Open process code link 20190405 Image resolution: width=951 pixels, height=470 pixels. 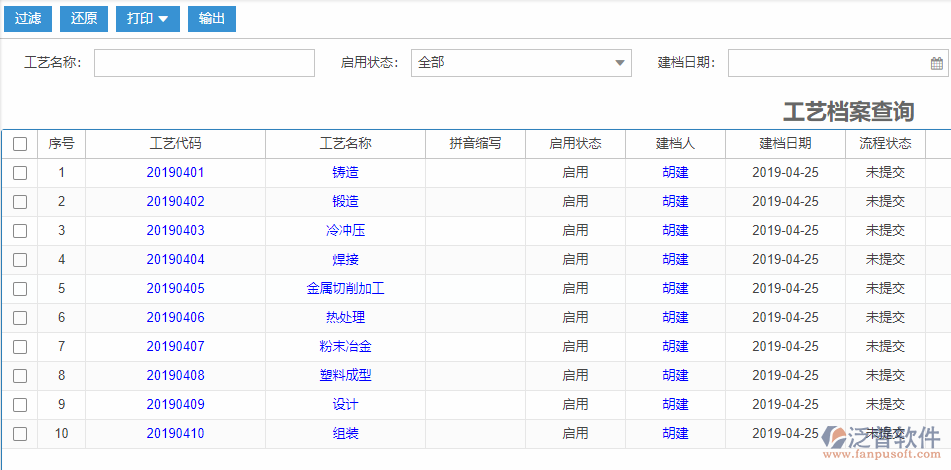pyautogui.click(x=175, y=289)
